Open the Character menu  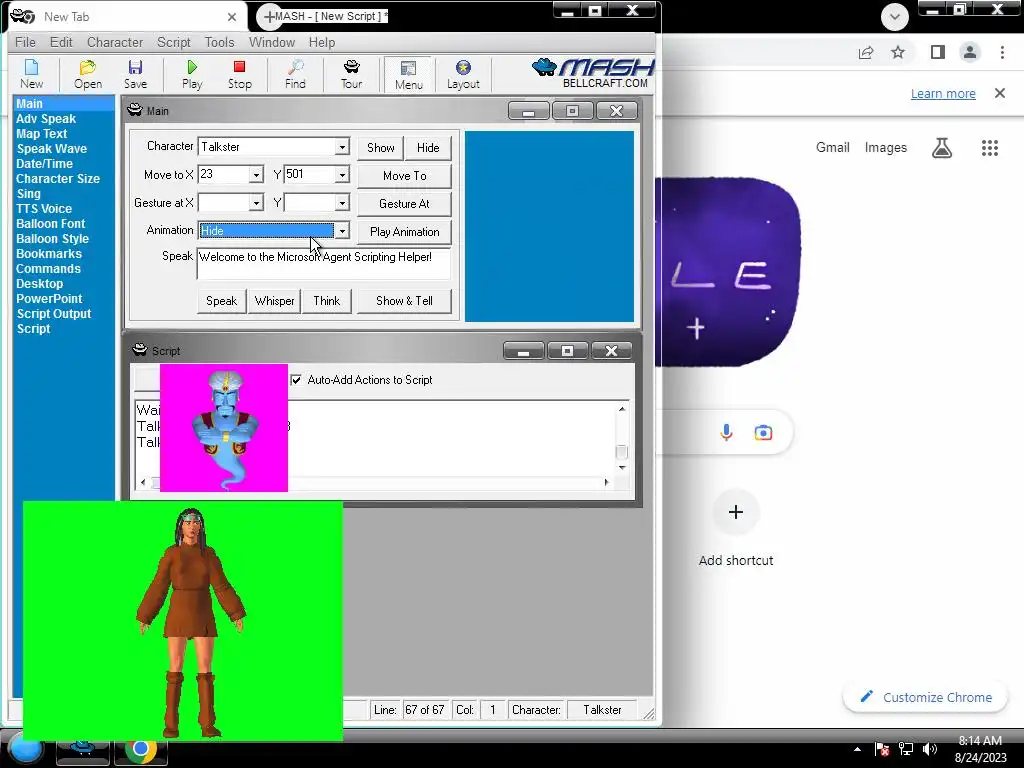click(x=115, y=42)
